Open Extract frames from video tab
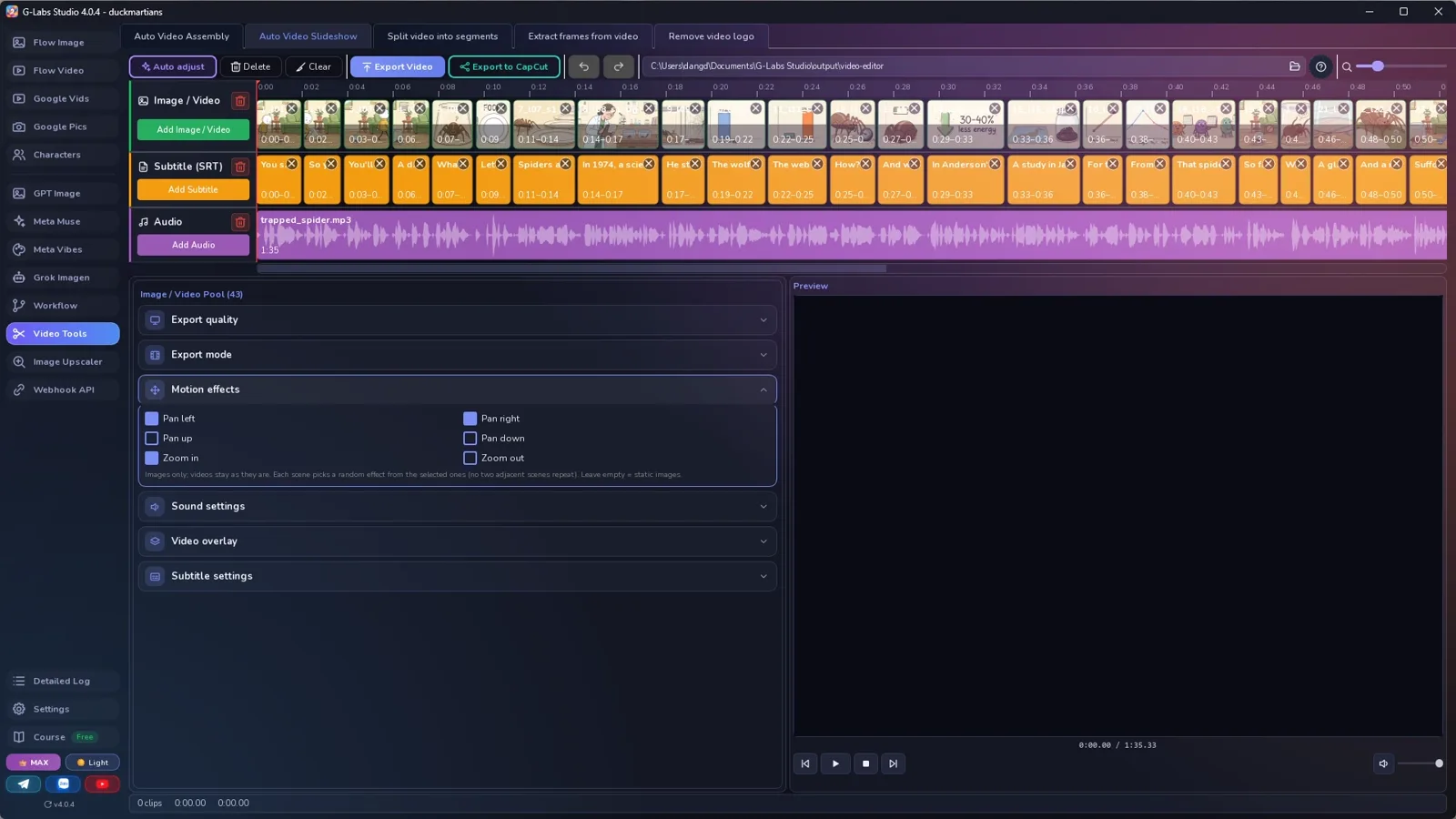 582,36
